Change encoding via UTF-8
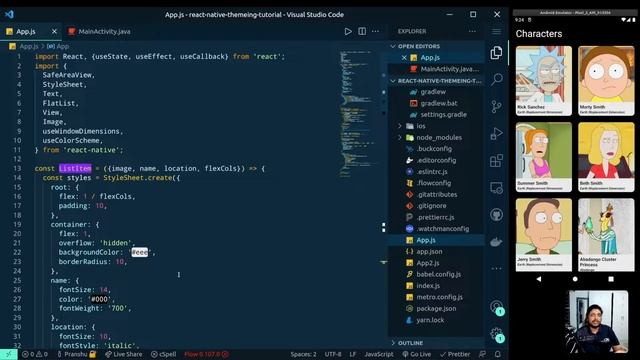 tap(333, 354)
